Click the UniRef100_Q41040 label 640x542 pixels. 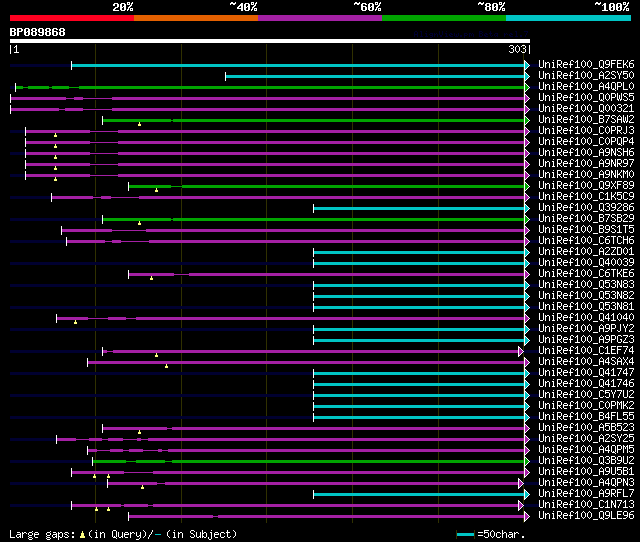click(x=586, y=318)
